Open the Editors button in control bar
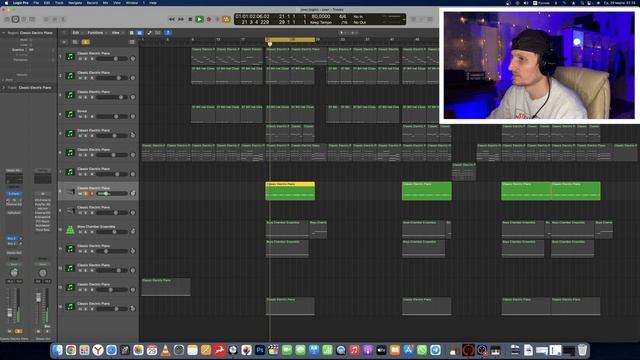640x360 pixels. [63, 19]
